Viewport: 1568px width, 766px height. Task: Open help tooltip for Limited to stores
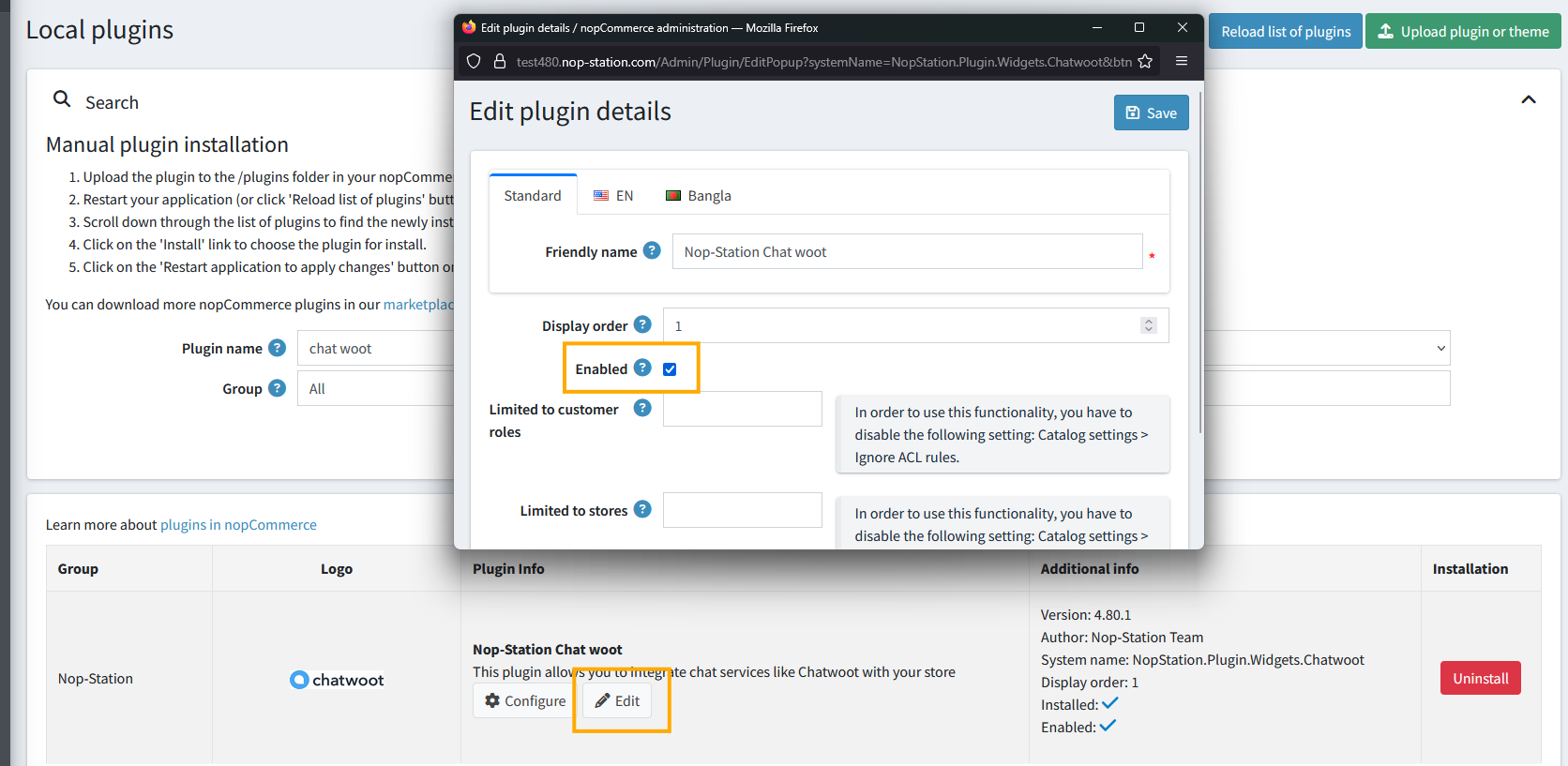tap(642, 509)
